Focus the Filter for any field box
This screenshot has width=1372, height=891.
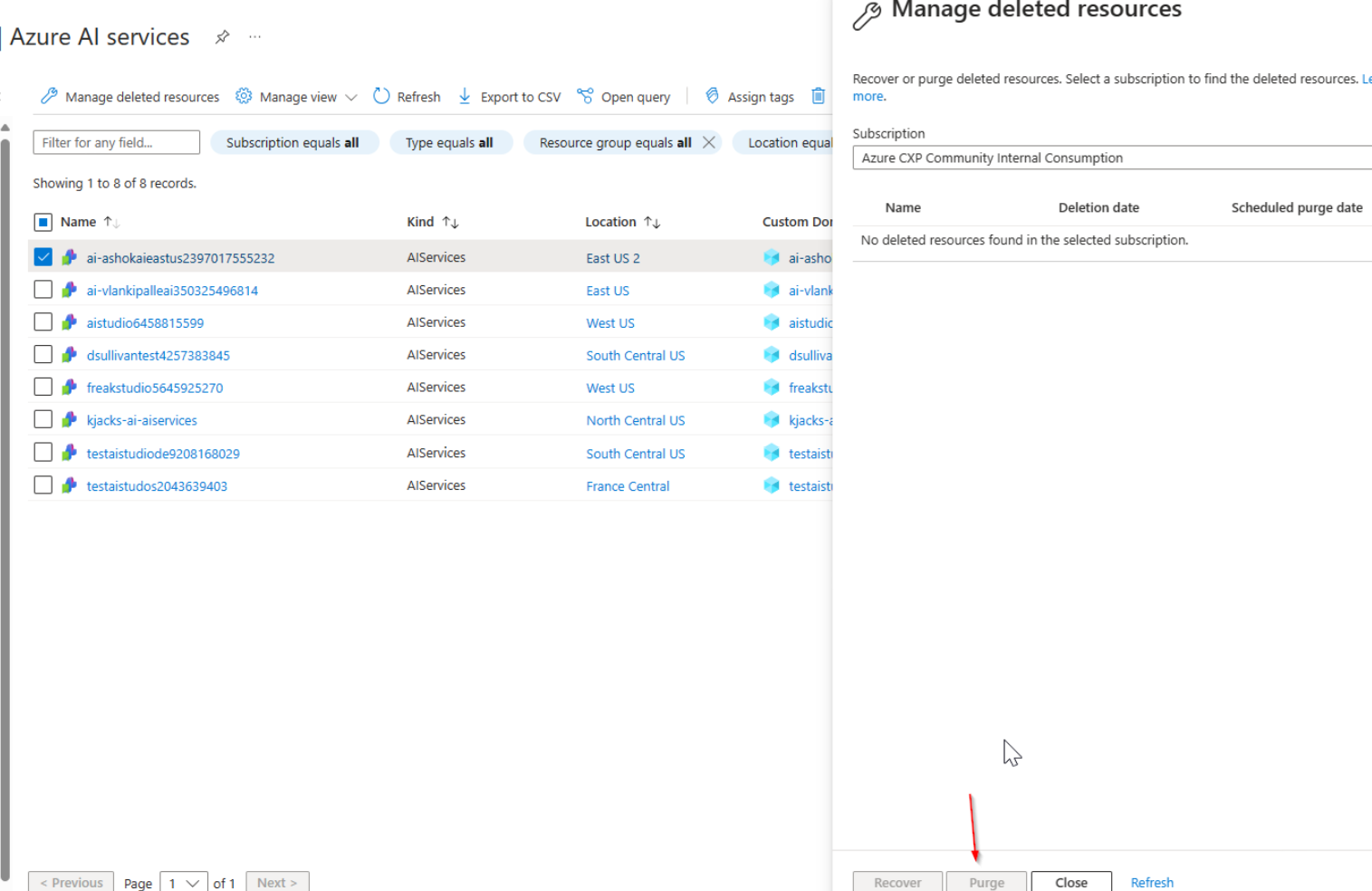116,142
